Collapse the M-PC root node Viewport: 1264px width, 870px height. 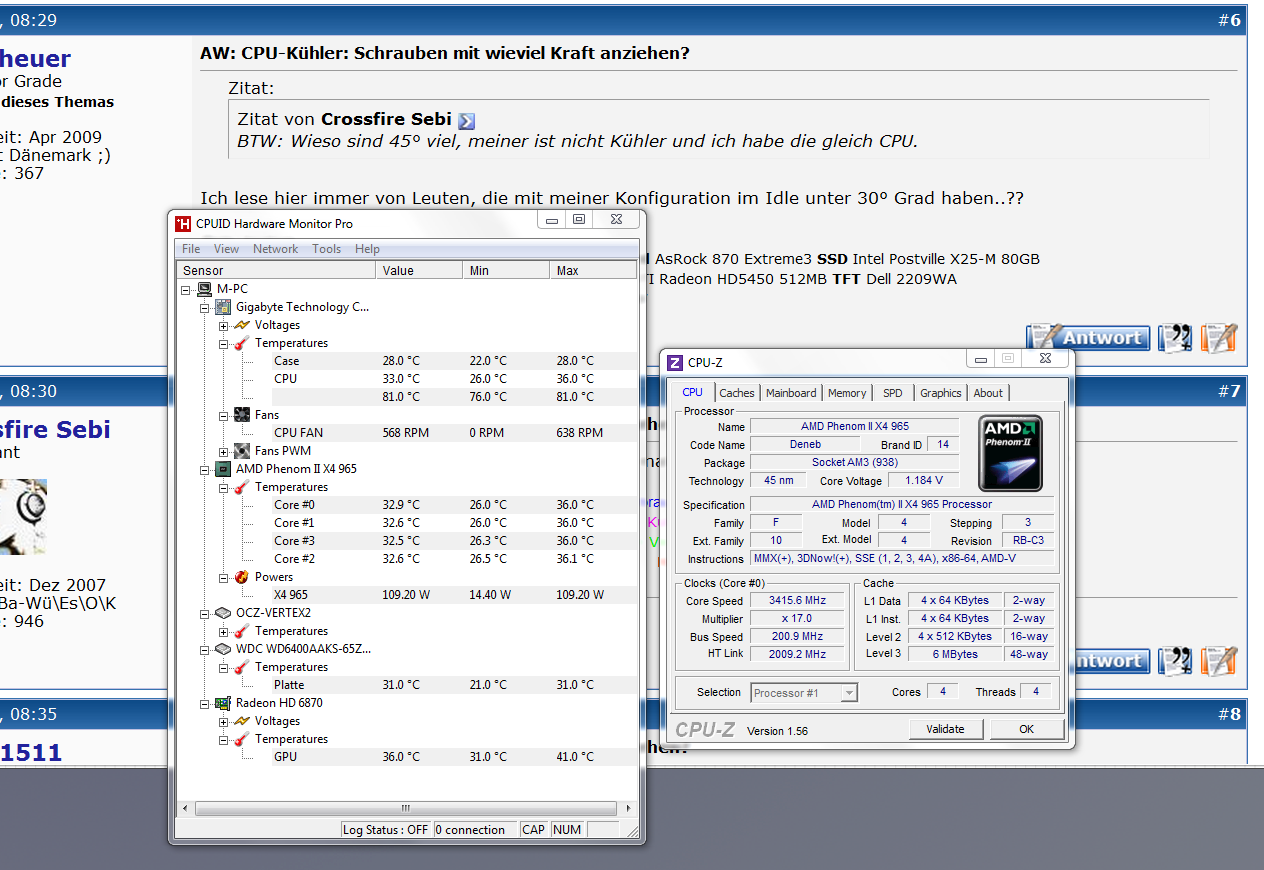(x=186, y=289)
